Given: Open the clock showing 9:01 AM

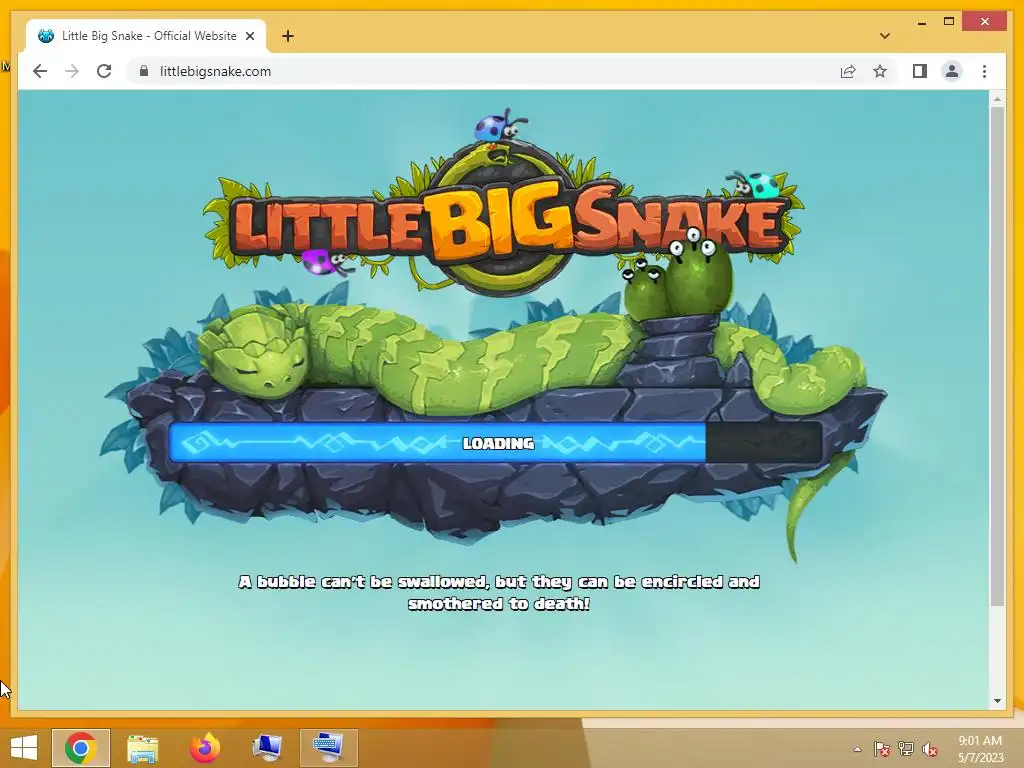Looking at the screenshot, I should [980, 749].
